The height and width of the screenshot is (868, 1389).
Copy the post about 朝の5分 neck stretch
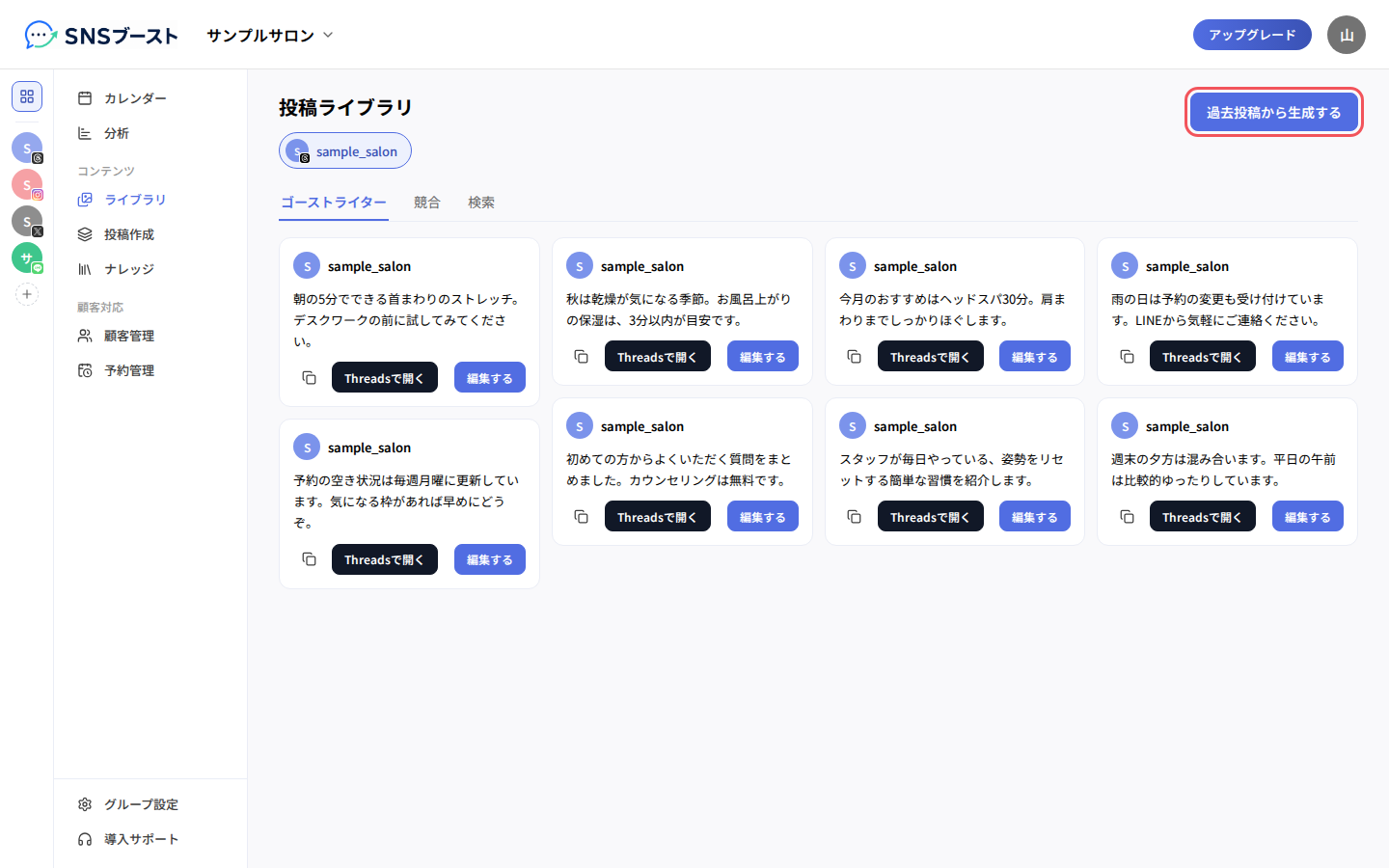point(309,378)
